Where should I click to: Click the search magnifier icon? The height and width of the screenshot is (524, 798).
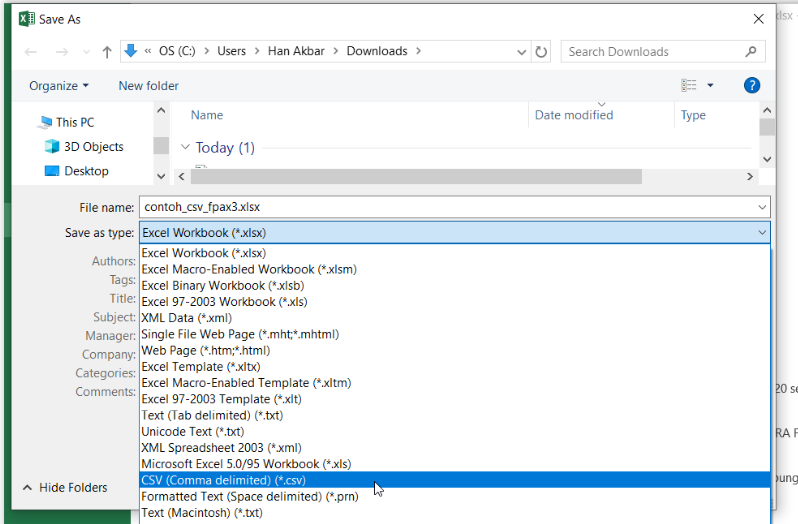pyautogui.click(x=750, y=52)
